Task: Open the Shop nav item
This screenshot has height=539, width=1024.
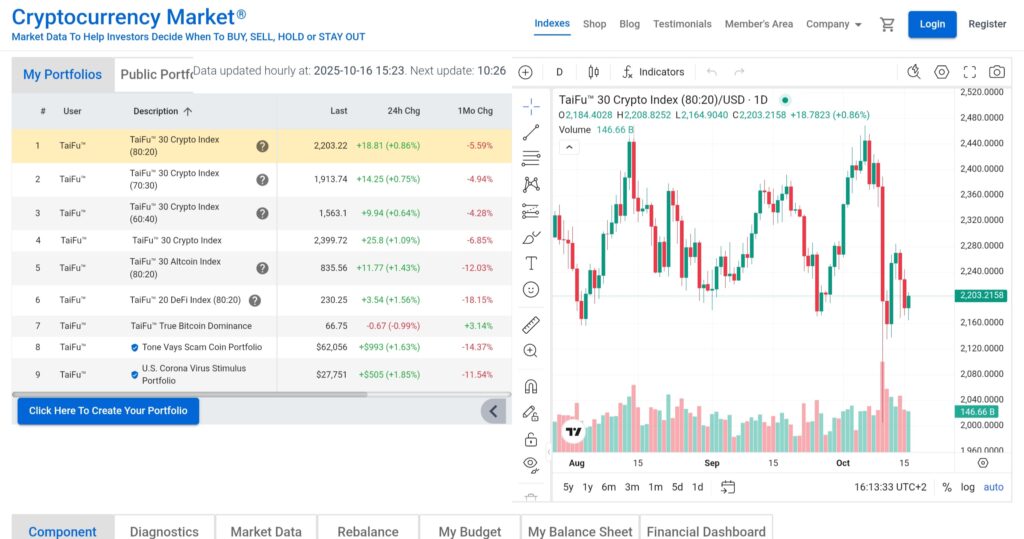Action: pyautogui.click(x=594, y=24)
